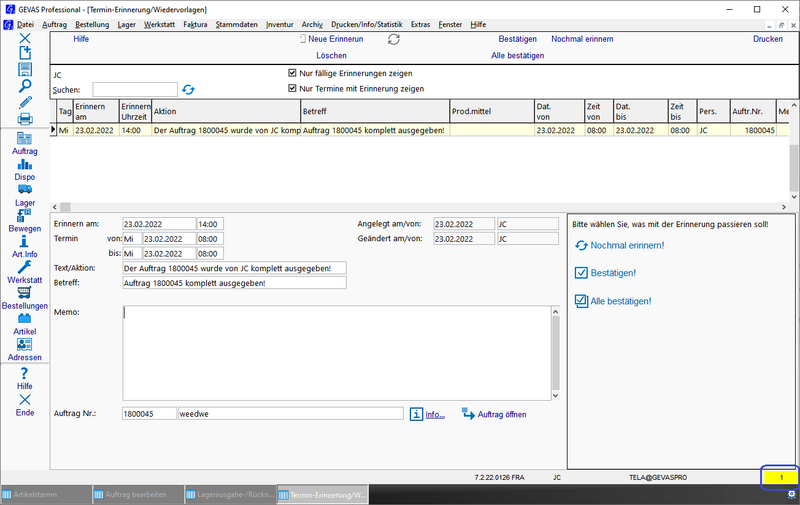This screenshot has width=800, height=505.
Task: Click into the Memo text area
Action: (x=335, y=350)
